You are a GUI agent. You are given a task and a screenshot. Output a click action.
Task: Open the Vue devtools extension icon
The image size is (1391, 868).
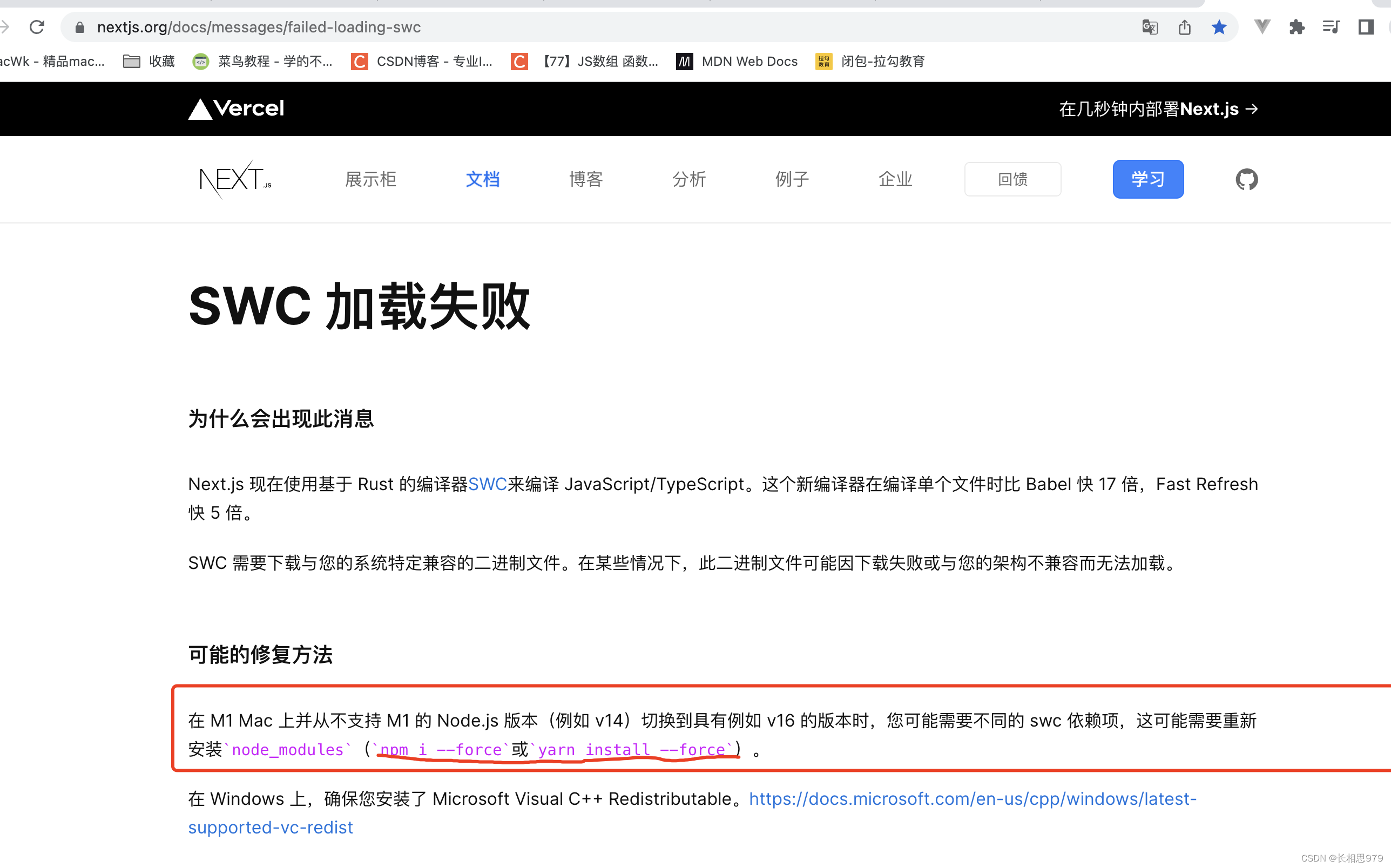(1262, 26)
